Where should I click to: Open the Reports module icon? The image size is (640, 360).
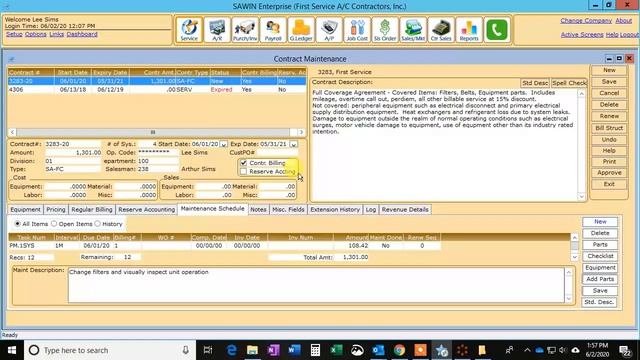coord(469,30)
